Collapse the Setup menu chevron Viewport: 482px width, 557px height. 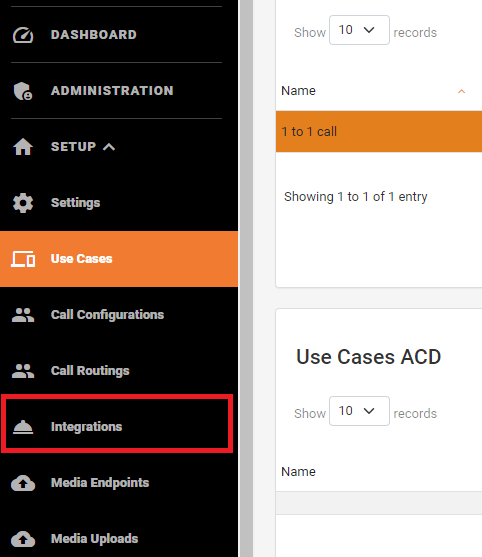point(109,147)
